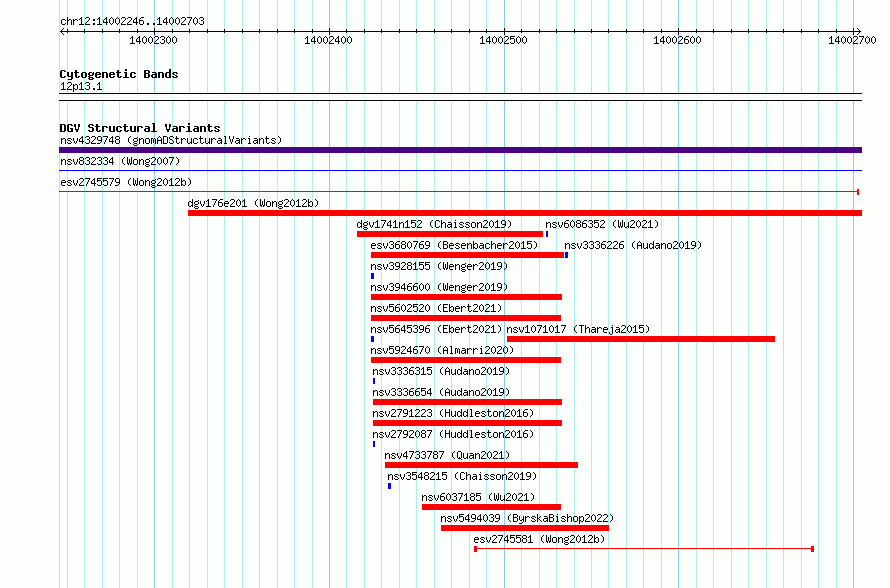
Task: Click the 12p13.1 band label
Action: [81, 86]
